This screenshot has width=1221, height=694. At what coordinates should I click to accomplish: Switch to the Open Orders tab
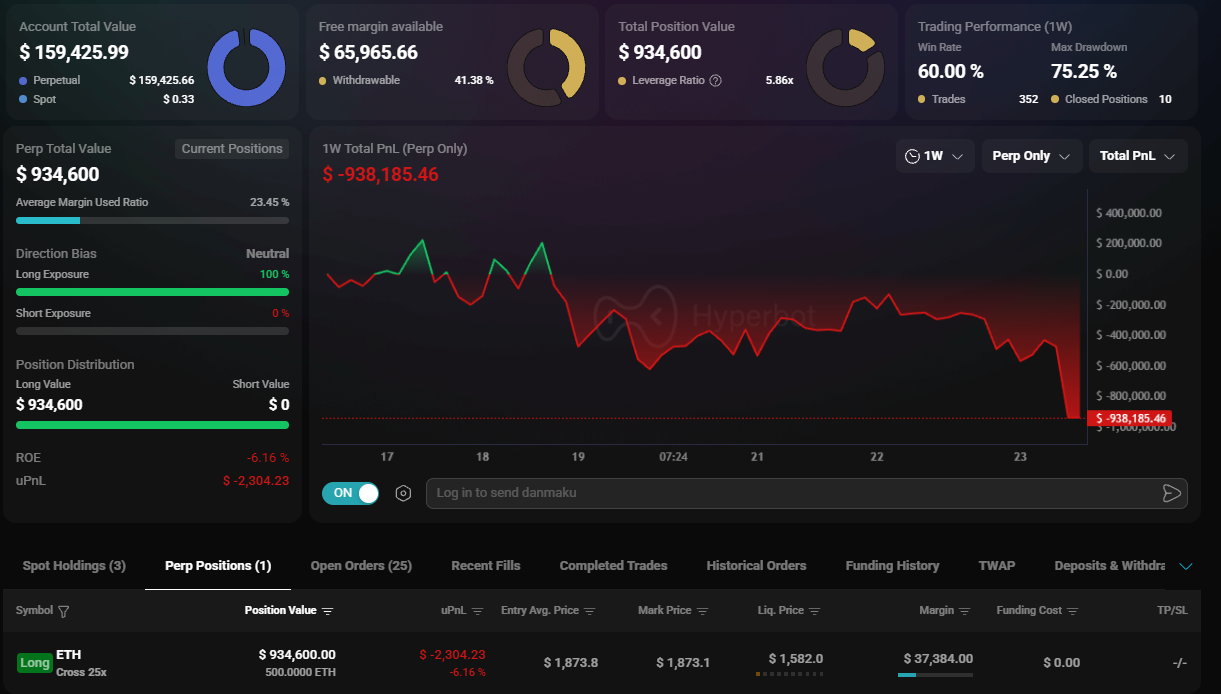[x=361, y=566]
